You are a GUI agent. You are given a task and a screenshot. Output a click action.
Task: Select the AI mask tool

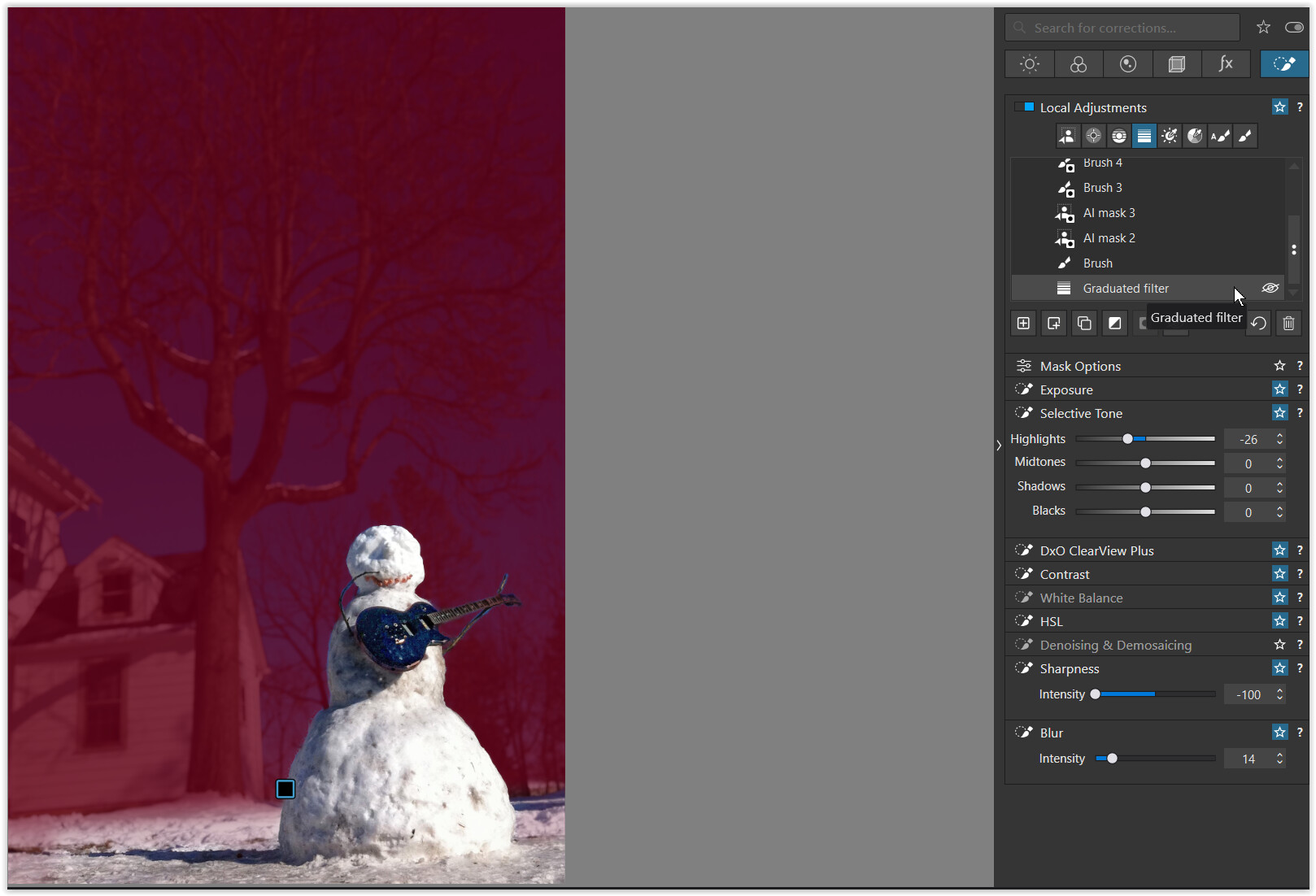[1067, 137]
